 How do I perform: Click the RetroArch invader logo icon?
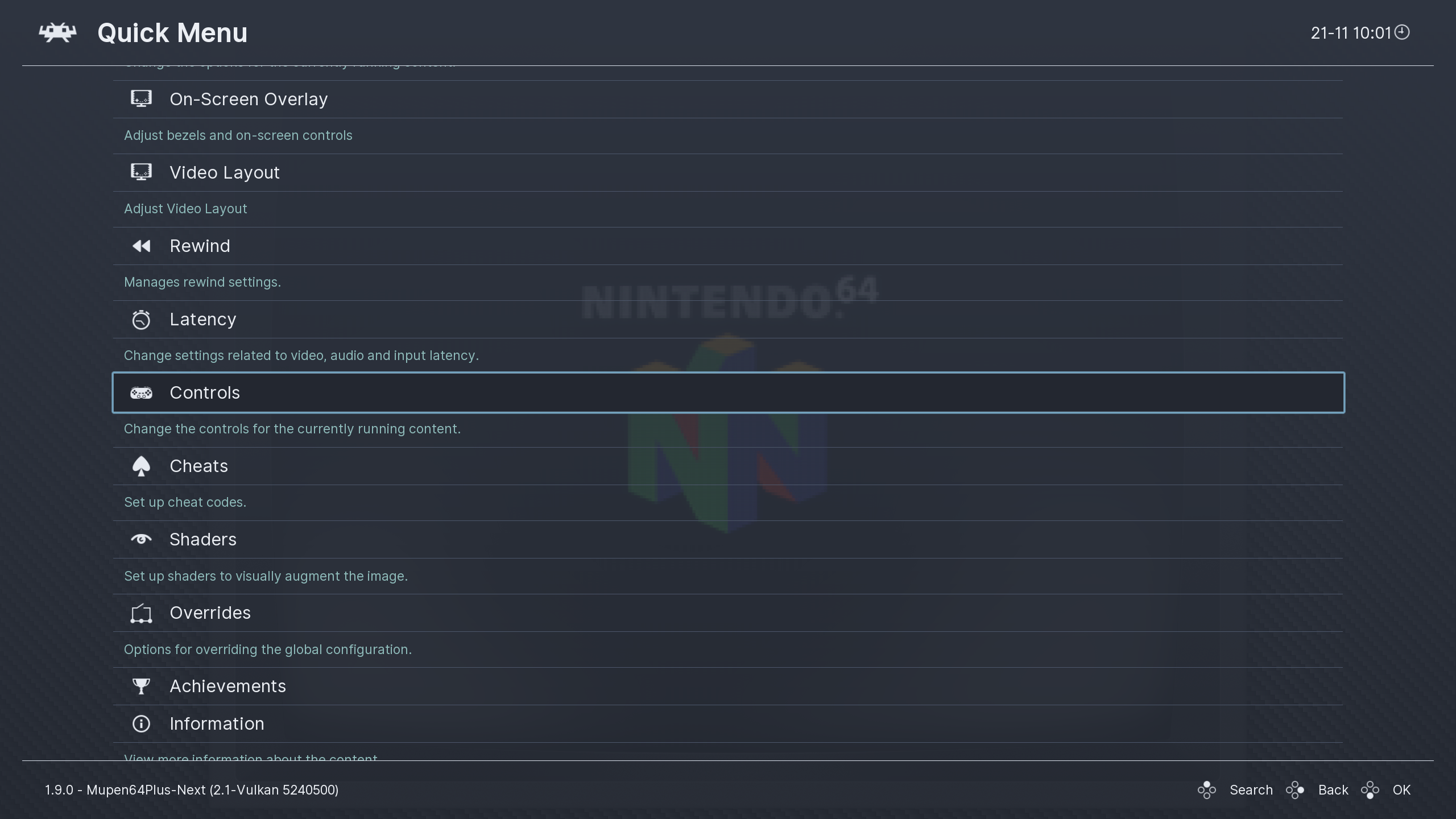point(57,32)
